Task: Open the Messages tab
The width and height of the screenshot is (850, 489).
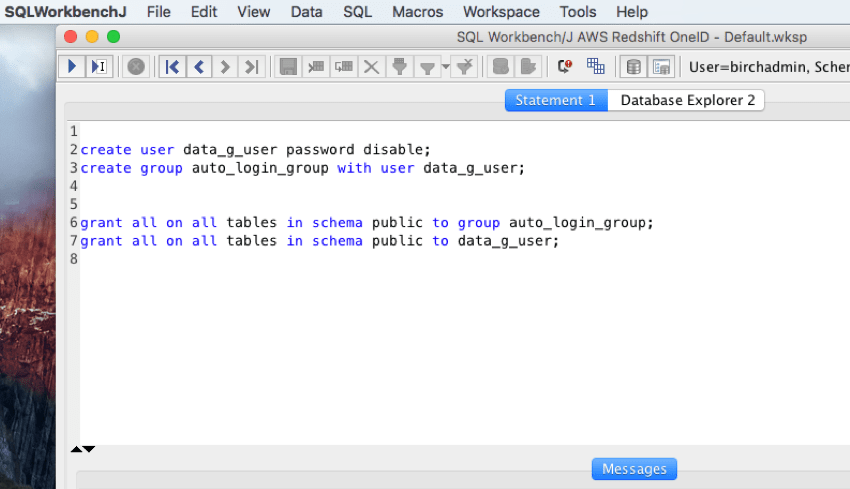Action: [634, 469]
